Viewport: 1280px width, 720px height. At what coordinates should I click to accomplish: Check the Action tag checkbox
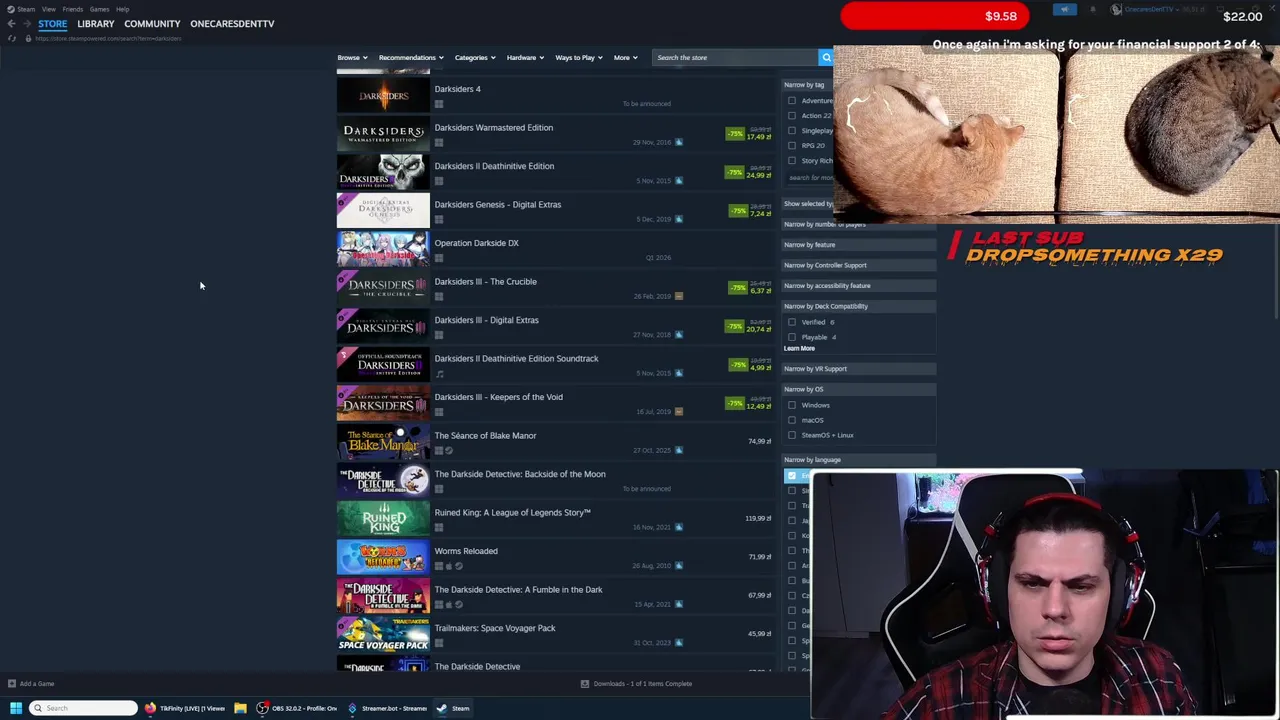792,115
